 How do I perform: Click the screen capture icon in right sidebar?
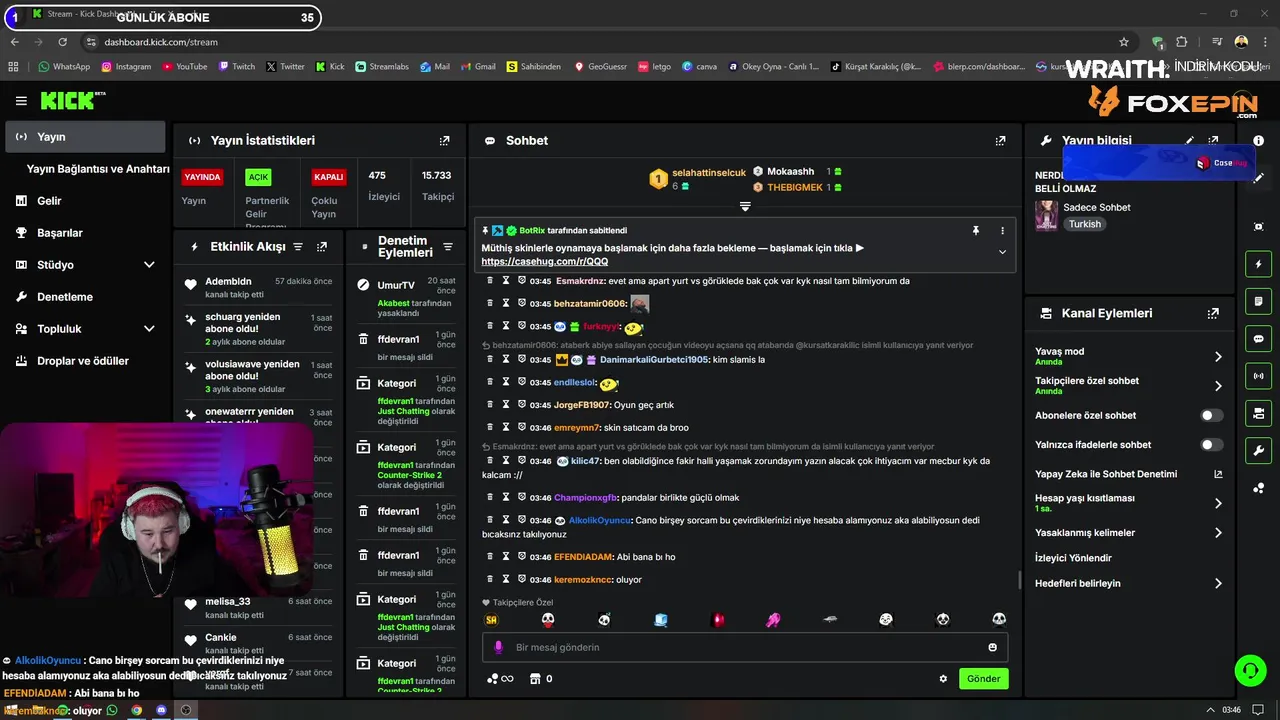(1259, 227)
